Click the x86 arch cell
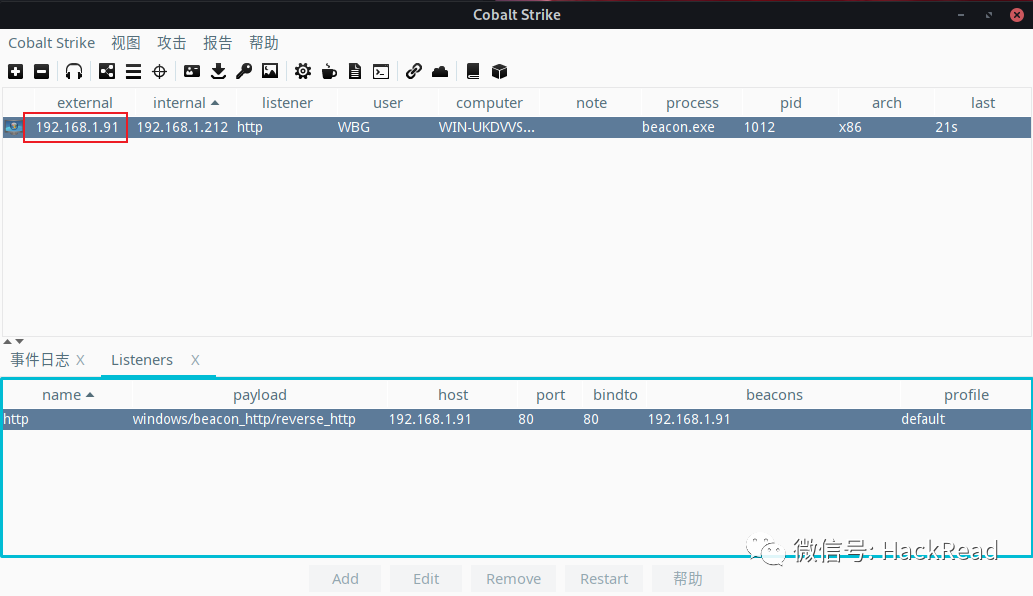The width and height of the screenshot is (1033, 596). 850,127
